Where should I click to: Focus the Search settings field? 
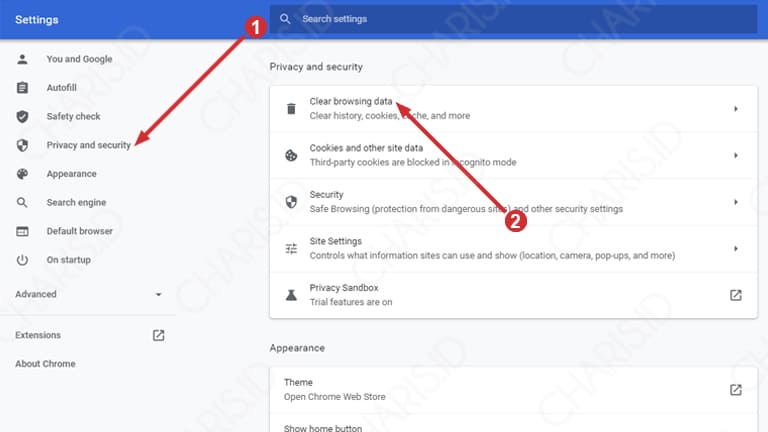pyautogui.click(x=513, y=19)
